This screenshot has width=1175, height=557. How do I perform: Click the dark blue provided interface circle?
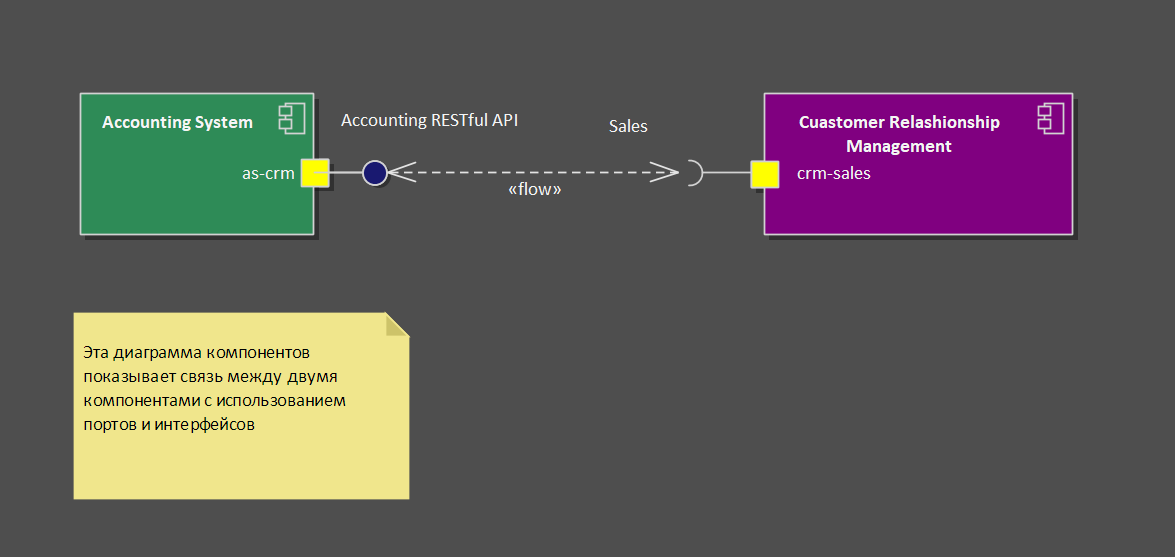point(375,173)
